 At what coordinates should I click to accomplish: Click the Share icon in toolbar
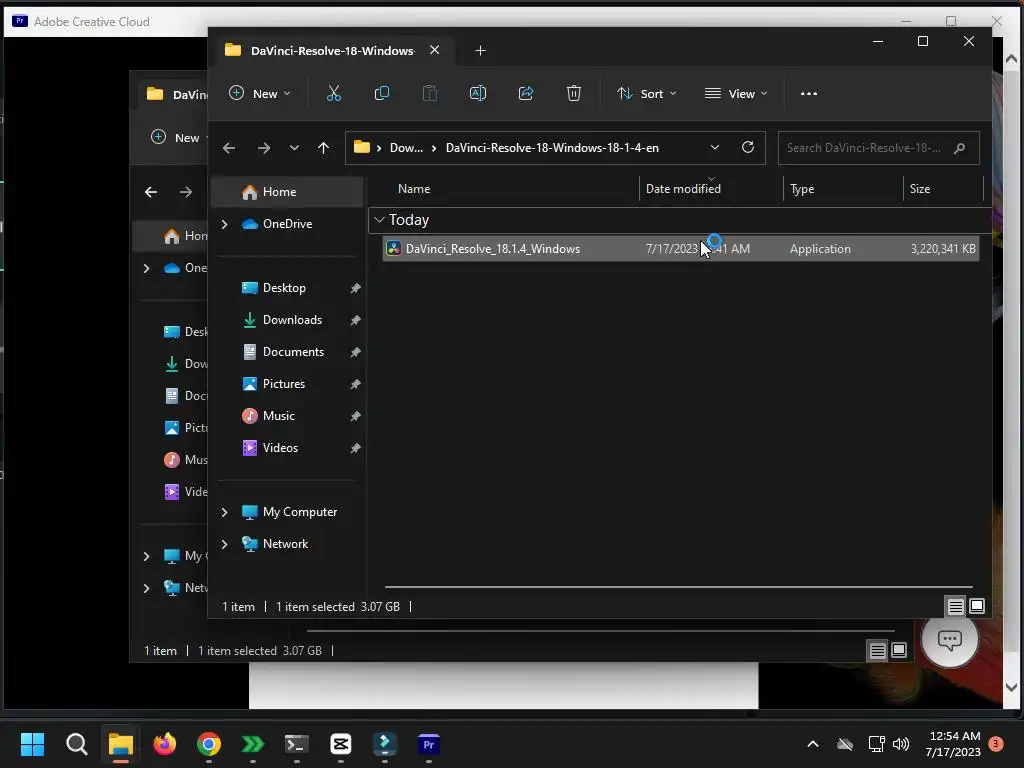pyautogui.click(x=526, y=93)
